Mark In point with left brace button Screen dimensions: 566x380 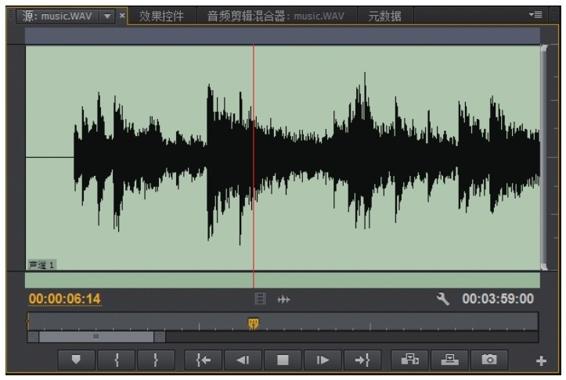point(117,360)
